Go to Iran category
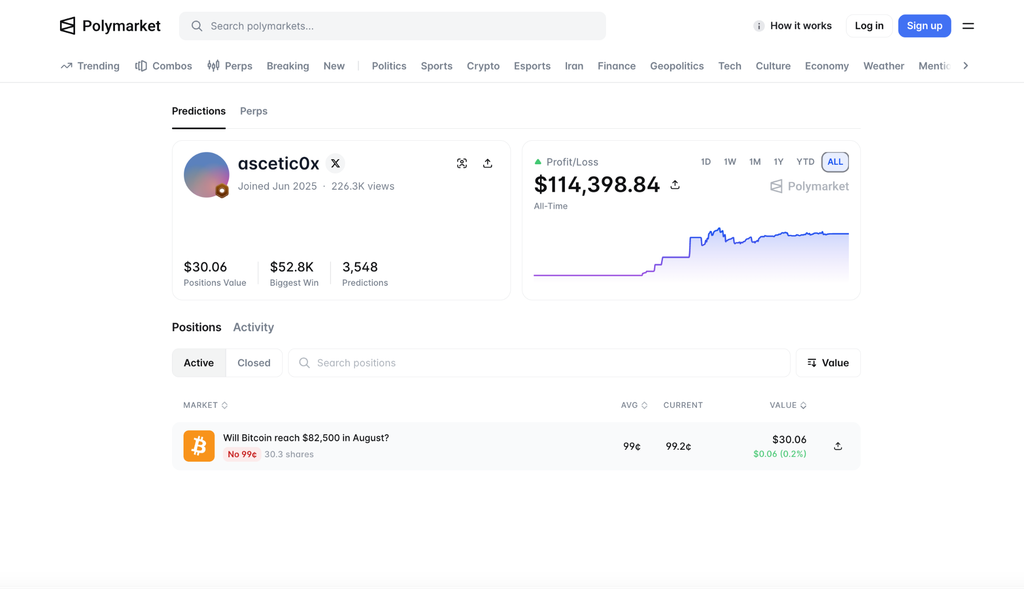The image size is (1024, 589). (574, 66)
